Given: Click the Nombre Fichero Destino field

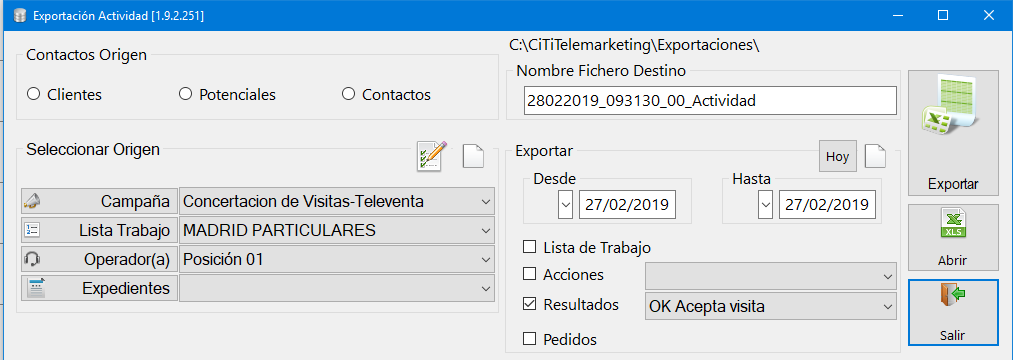Looking at the screenshot, I should click(x=710, y=101).
